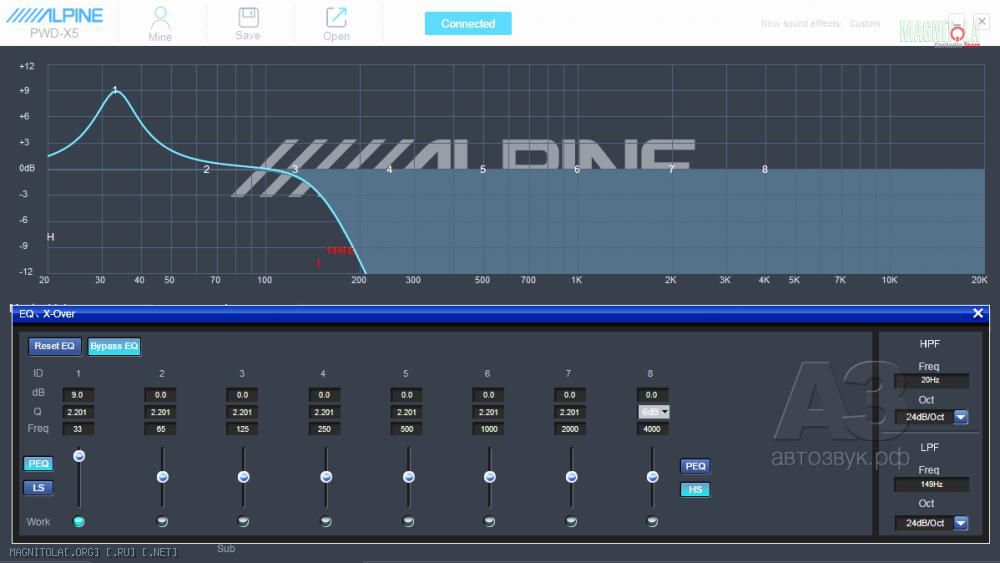The image size is (1000, 563).
Task: Click EQ point 4 on the graph
Action: pos(389,170)
